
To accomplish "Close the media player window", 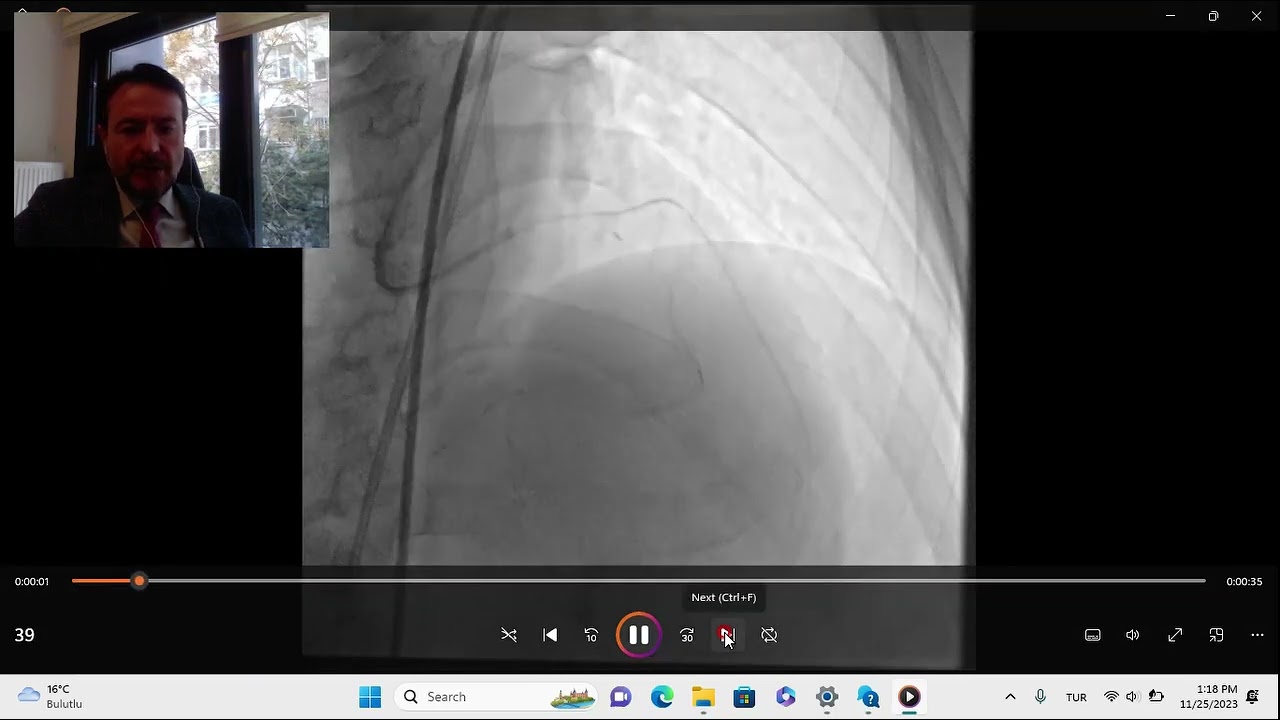I will (x=1257, y=16).
